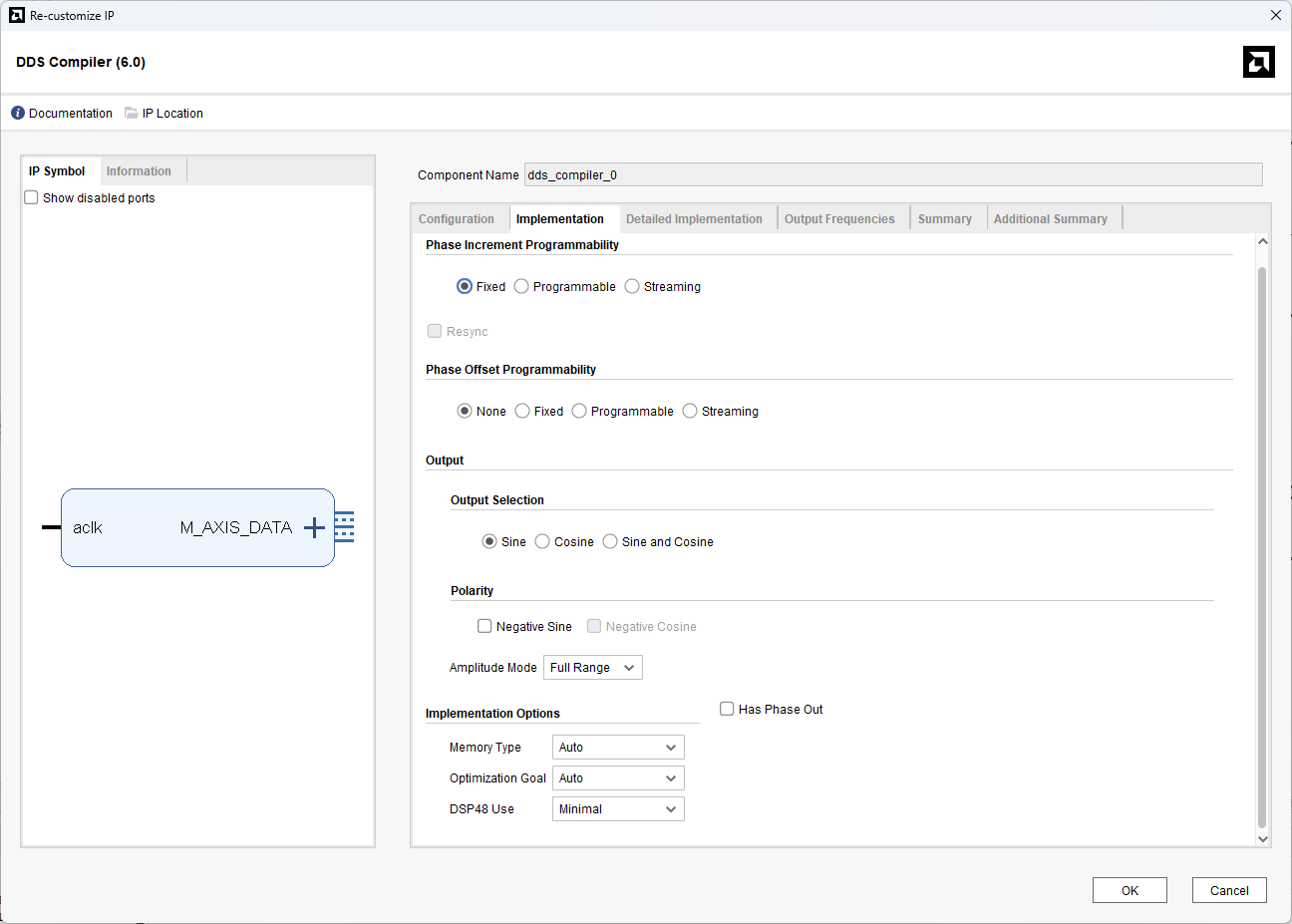Open the Output Frequencies tab
This screenshot has height=924, width=1292.
(839, 219)
